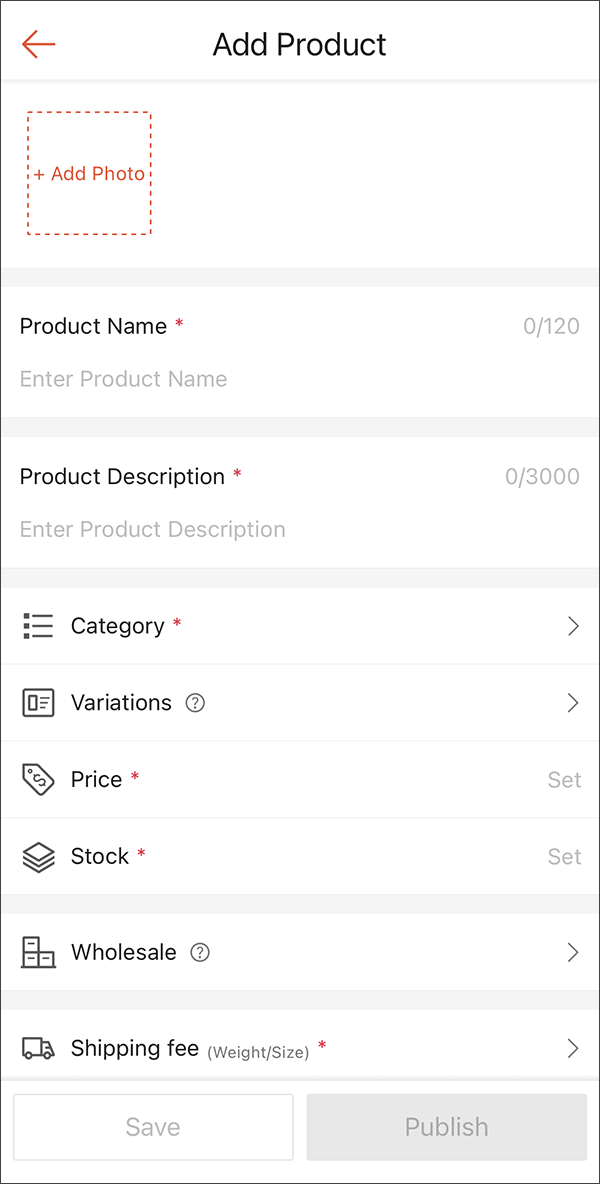Click the Variations card icon
The image size is (600, 1184).
point(37,703)
